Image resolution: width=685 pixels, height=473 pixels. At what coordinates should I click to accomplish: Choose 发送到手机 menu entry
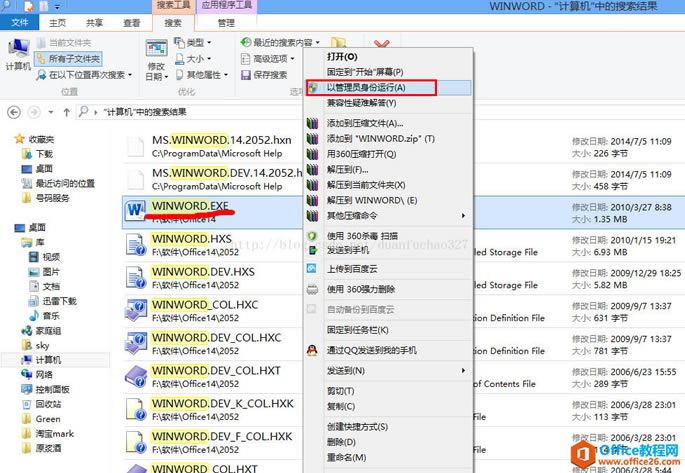point(348,250)
